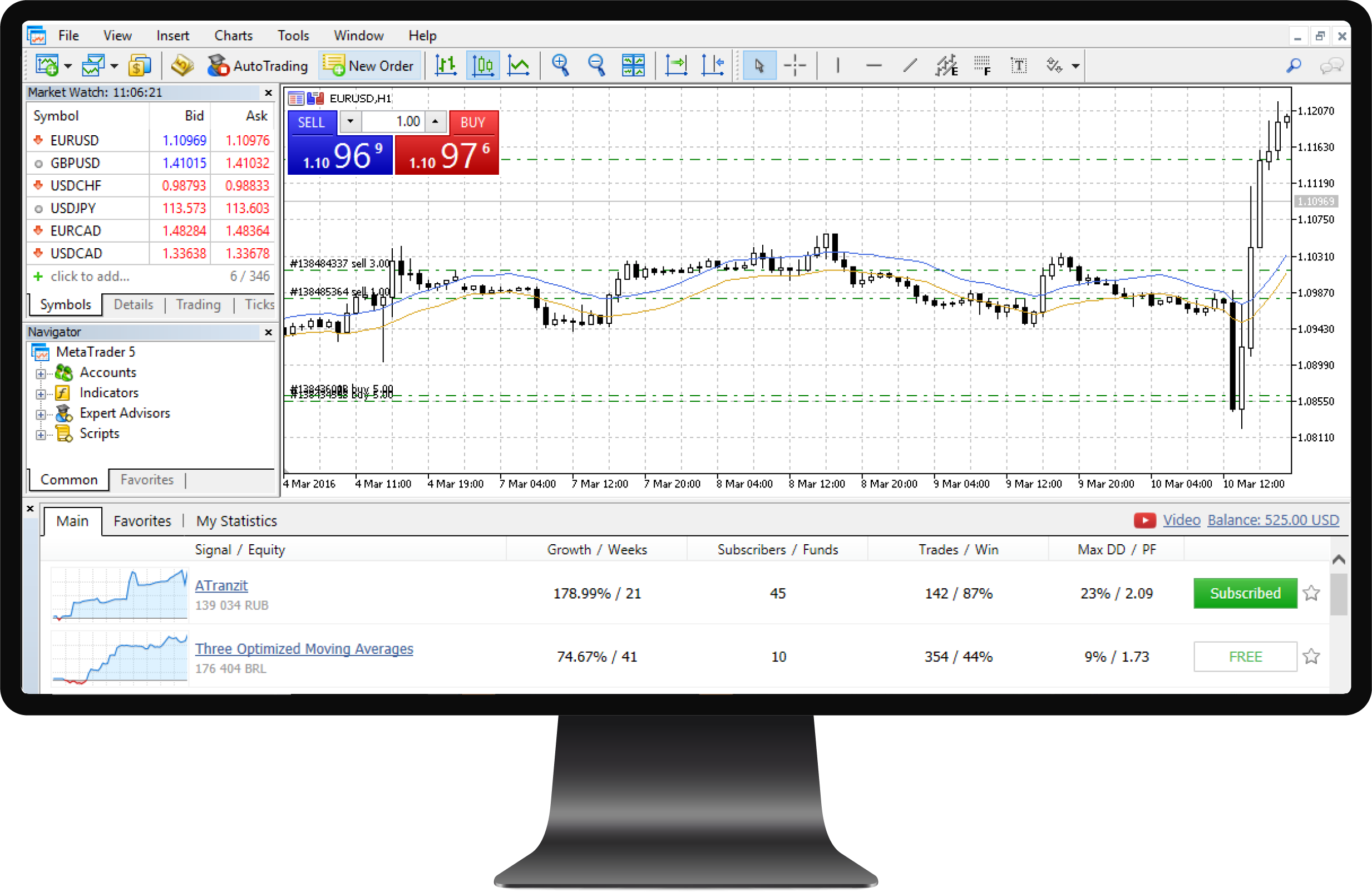Open Three Optimized Moving Averages signal link
Viewport: 1372px width, 892px height.
tap(304, 649)
